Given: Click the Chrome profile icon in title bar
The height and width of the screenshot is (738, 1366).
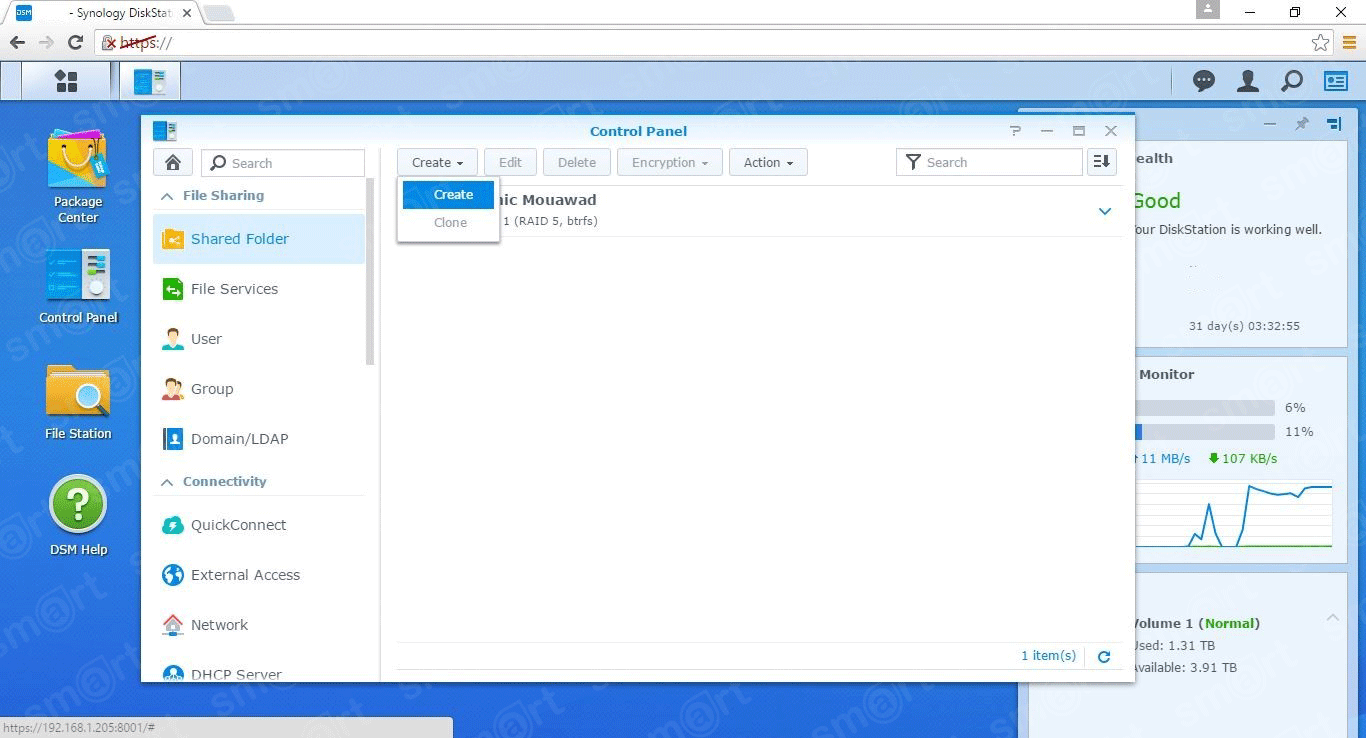Looking at the screenshot, I should 1207,10.
